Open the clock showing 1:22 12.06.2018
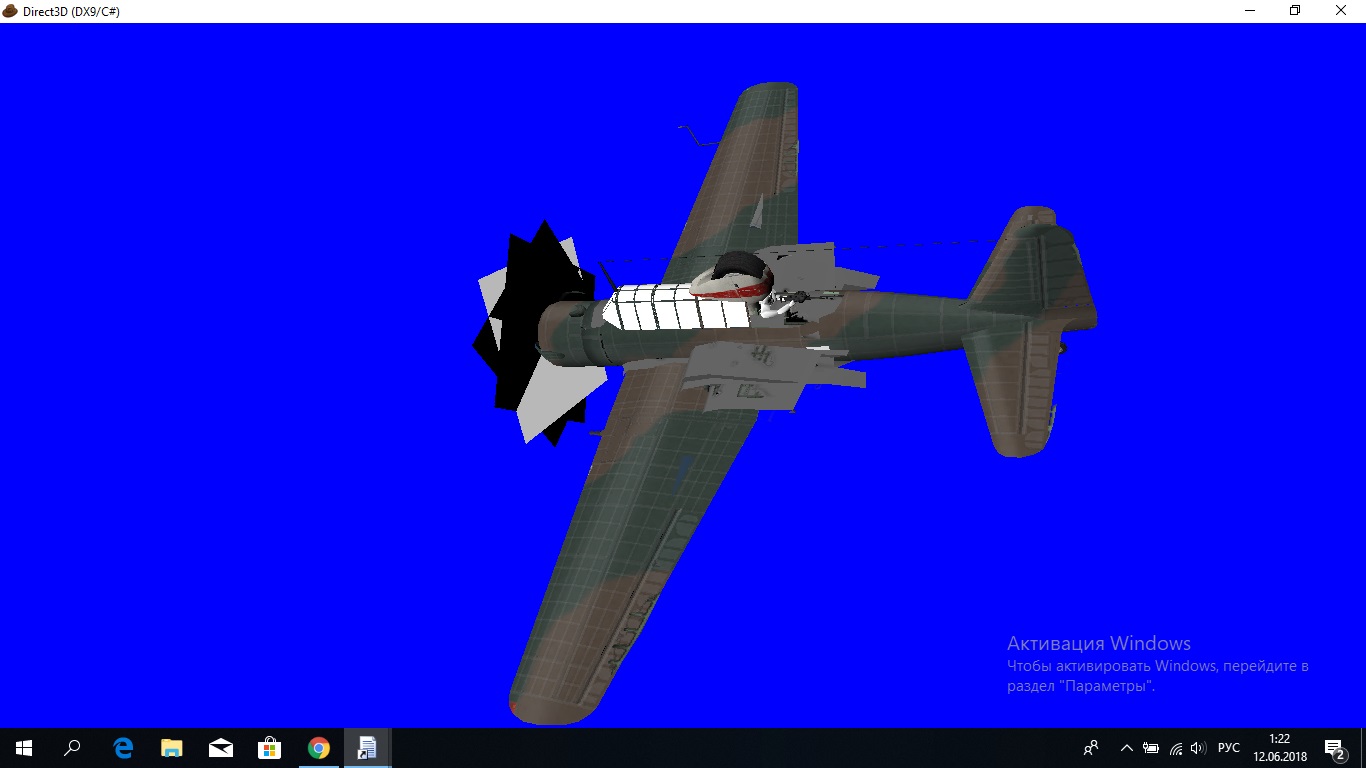The width and height of the screenshot is (1366, 768). 1280,748
